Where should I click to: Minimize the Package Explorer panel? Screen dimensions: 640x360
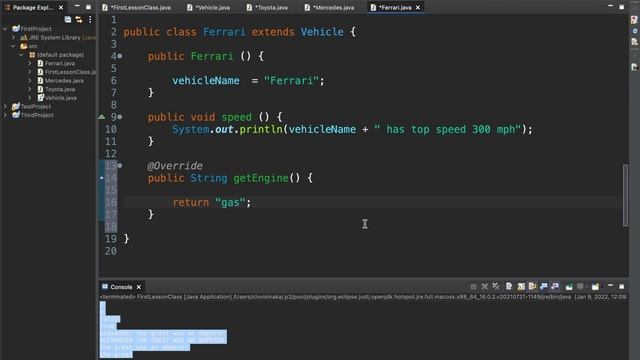point(77,7)
